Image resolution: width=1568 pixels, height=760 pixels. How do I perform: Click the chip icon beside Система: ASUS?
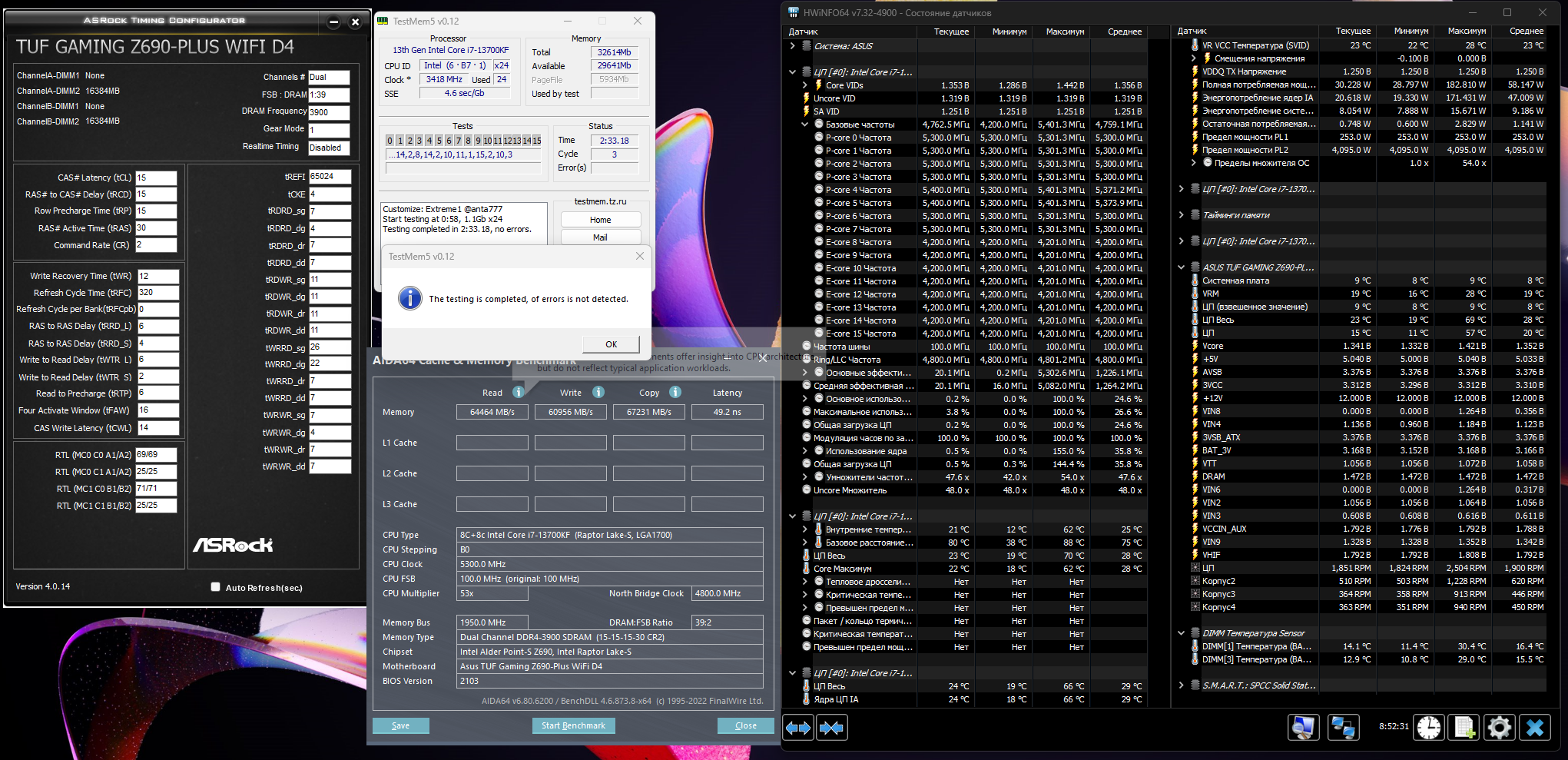(x=807, y=46)
